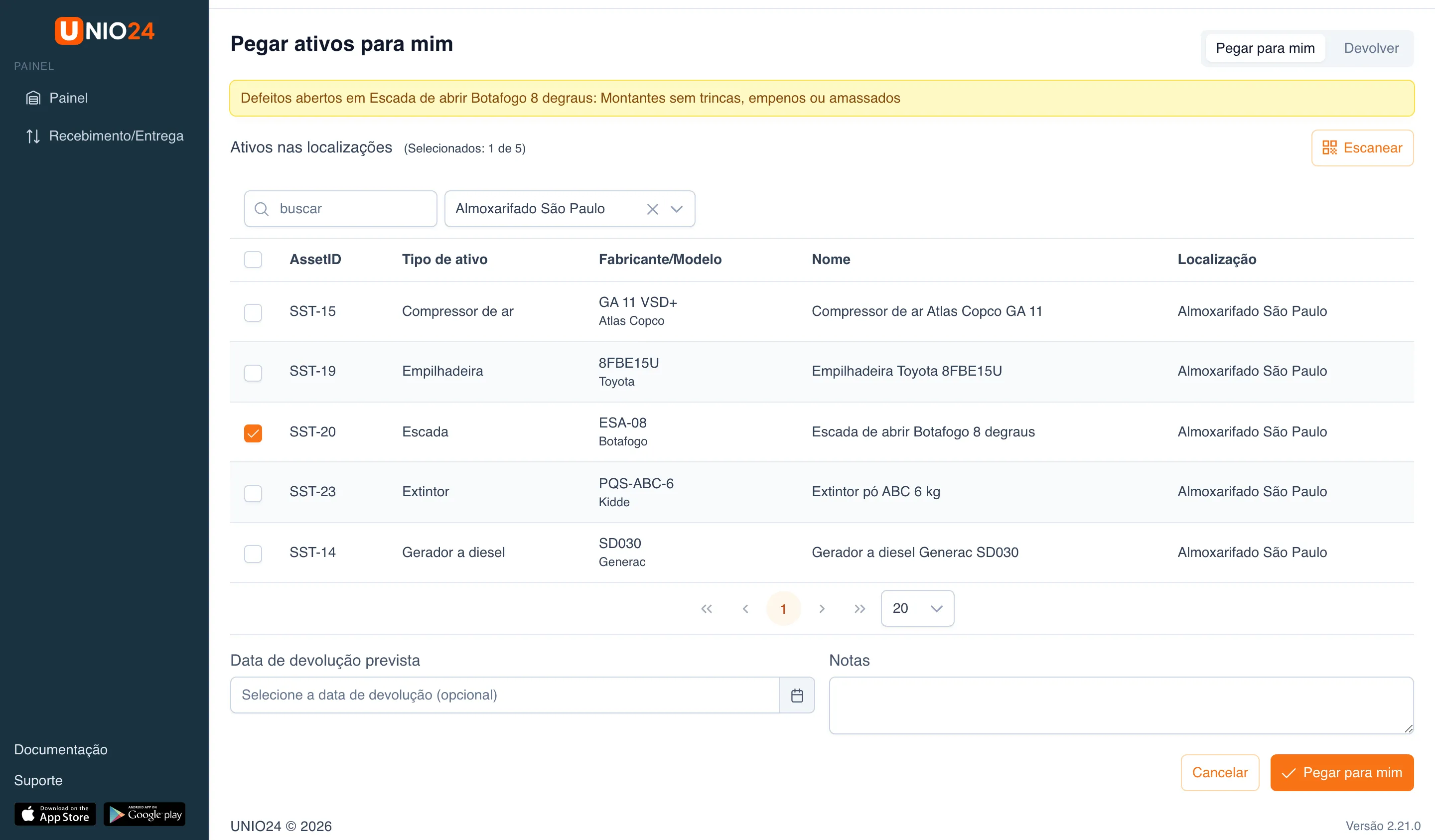Click the yellow defects warning banner

(822, 98)
